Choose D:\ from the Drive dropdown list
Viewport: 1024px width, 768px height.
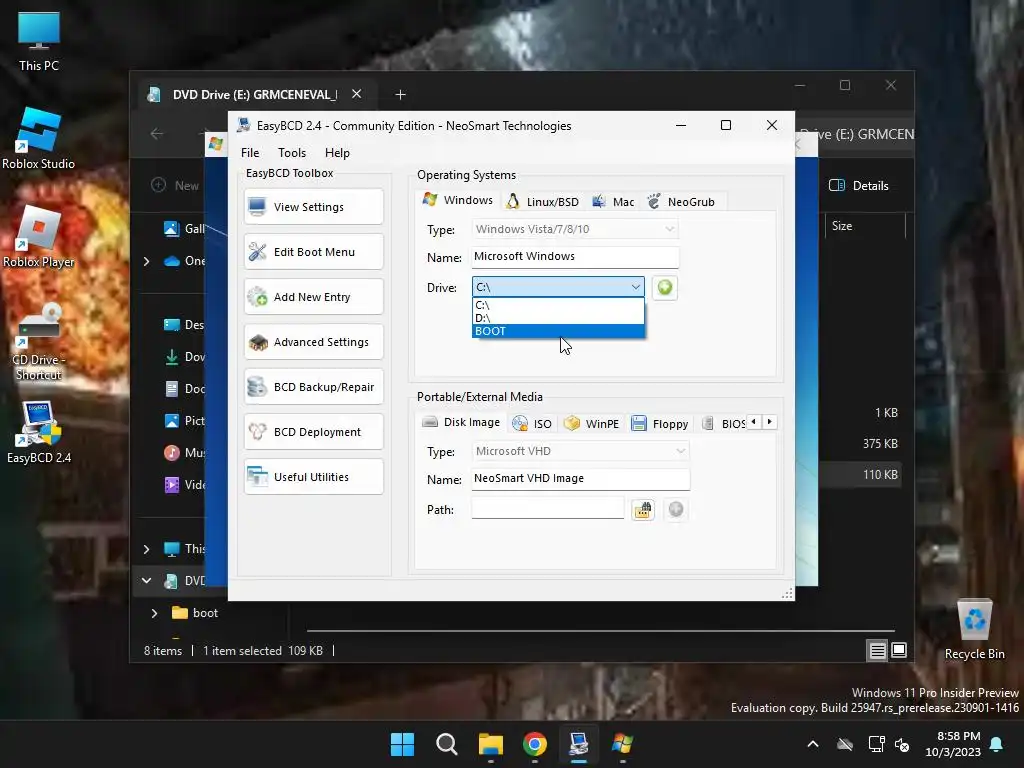558,318
